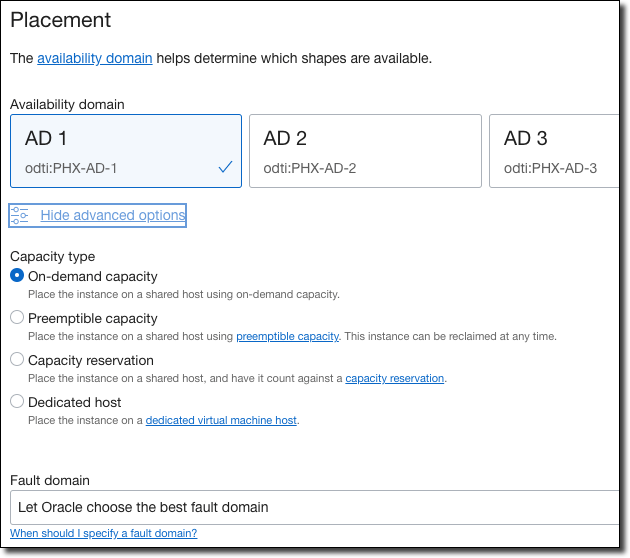Image resolution: width=630 pixels, height=558 pixels.
Task: Select the Dedicated host radio button
Action: click(17, 402)
